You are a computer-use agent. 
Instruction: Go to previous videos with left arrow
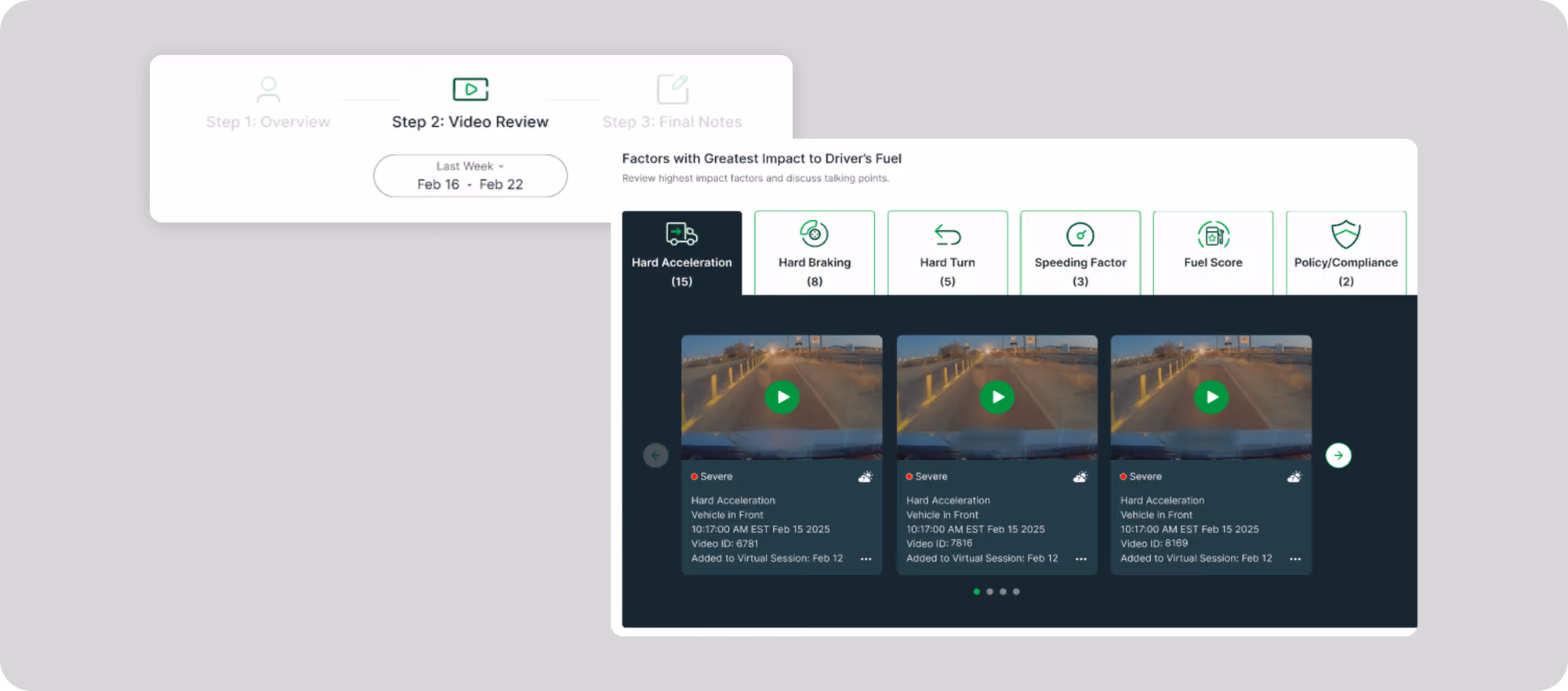[655, 455]
